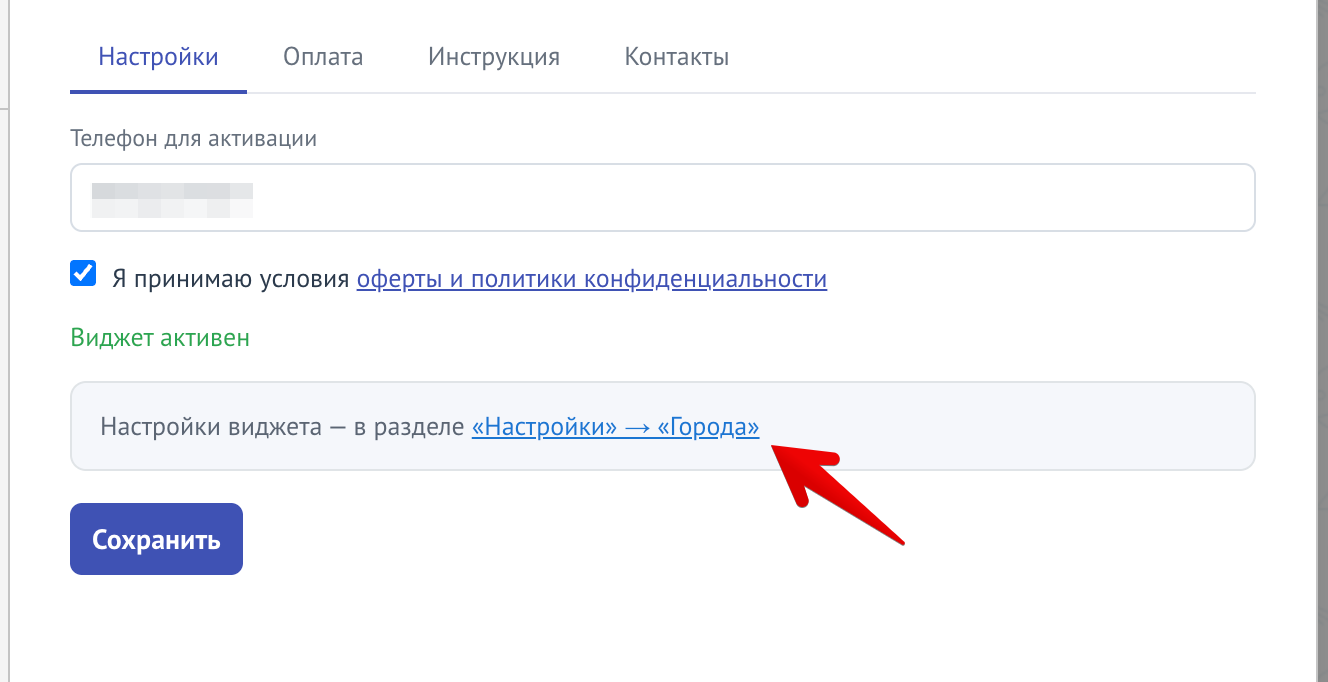Click the Сохранить button
Viewport: 1328px width, 682px height.
(x=156, y=539)
